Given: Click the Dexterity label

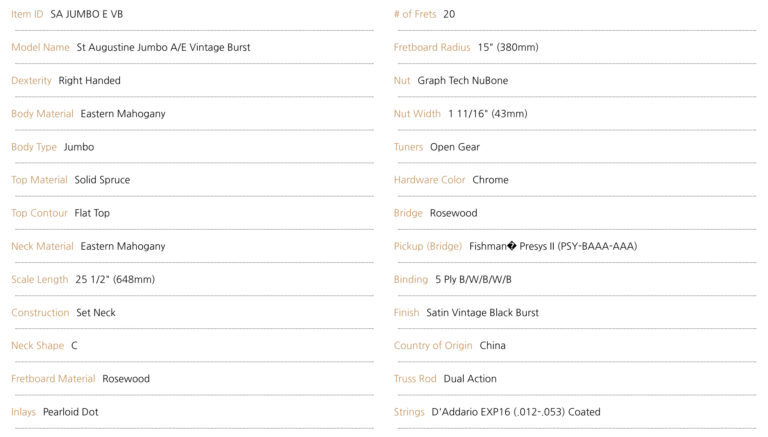Looking at the screenshot, I should 31,80.
